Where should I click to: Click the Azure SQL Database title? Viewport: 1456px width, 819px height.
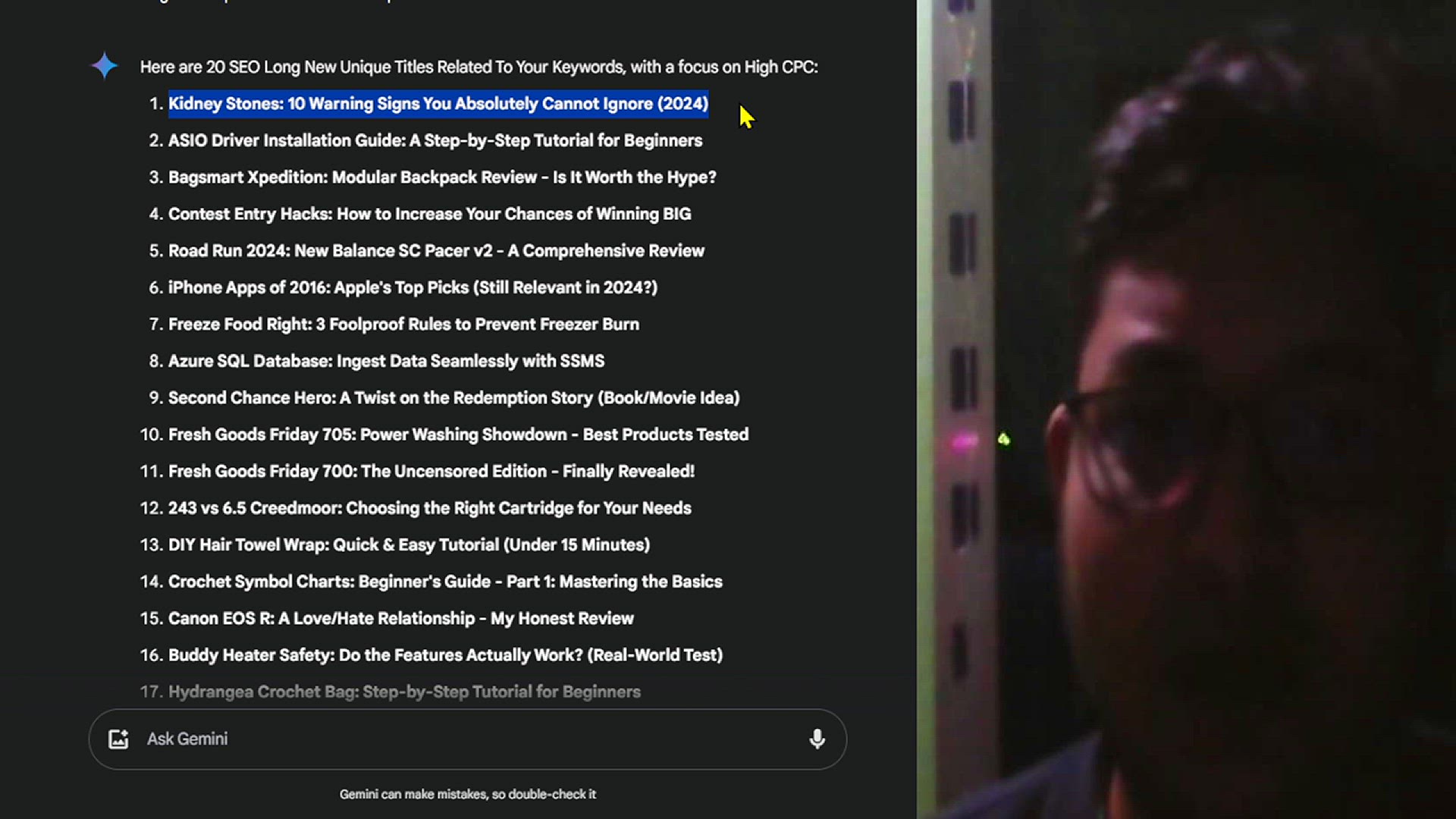click(x=386, y=361)
